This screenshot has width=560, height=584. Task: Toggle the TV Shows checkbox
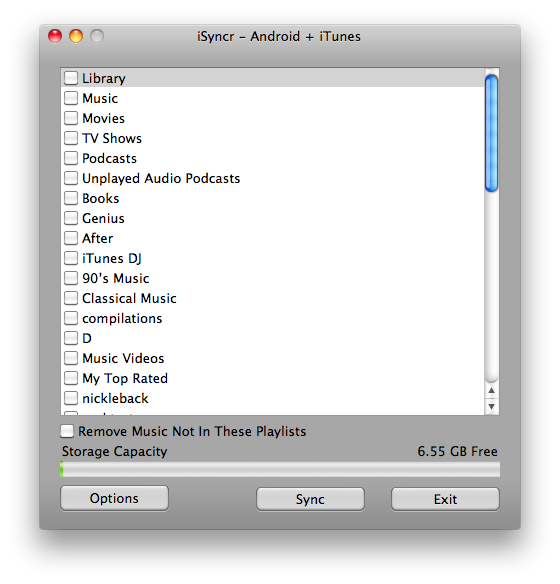[71, 138]
